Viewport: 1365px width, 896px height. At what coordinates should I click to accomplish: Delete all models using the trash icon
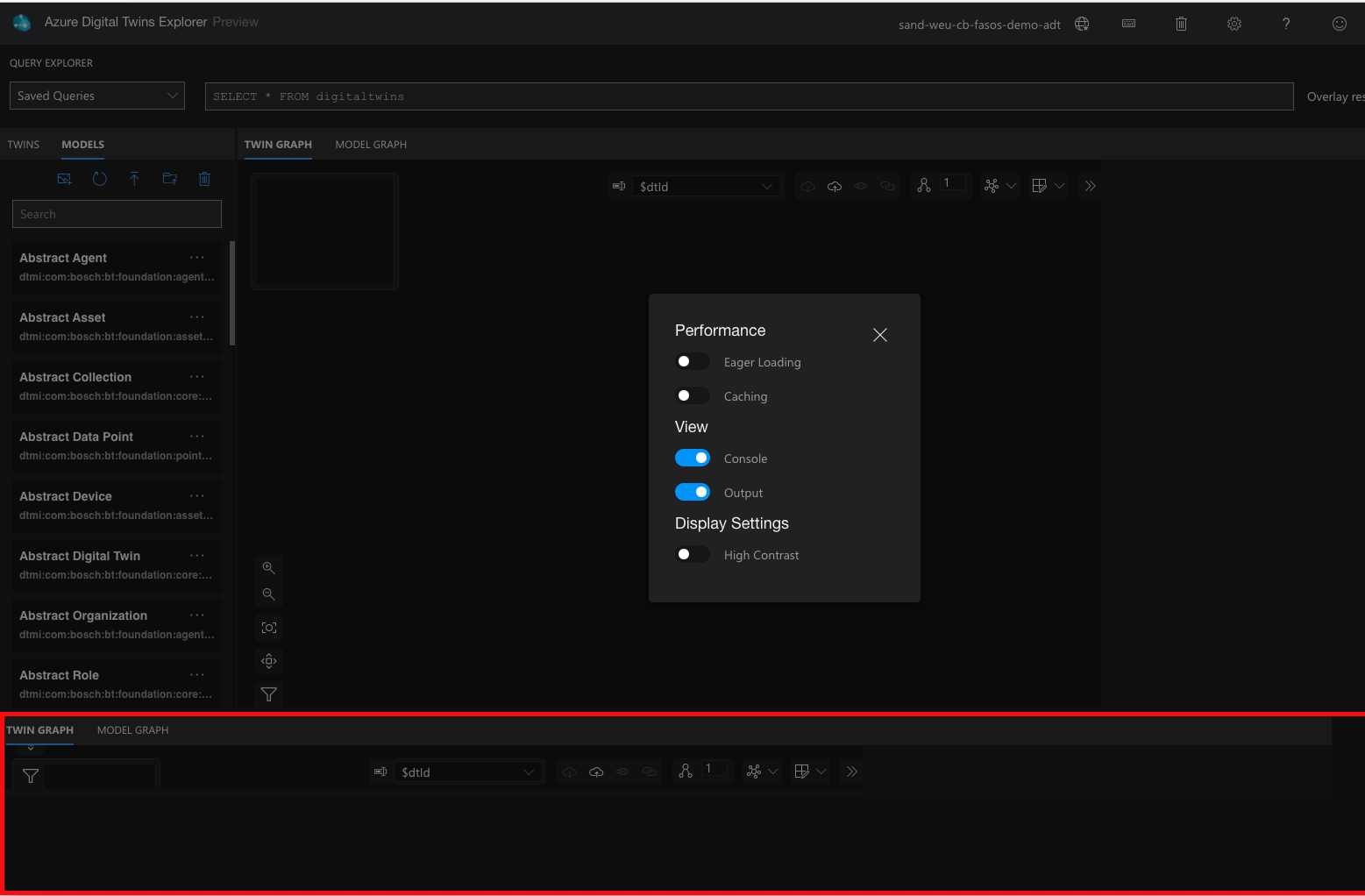[x=204, y=179]
